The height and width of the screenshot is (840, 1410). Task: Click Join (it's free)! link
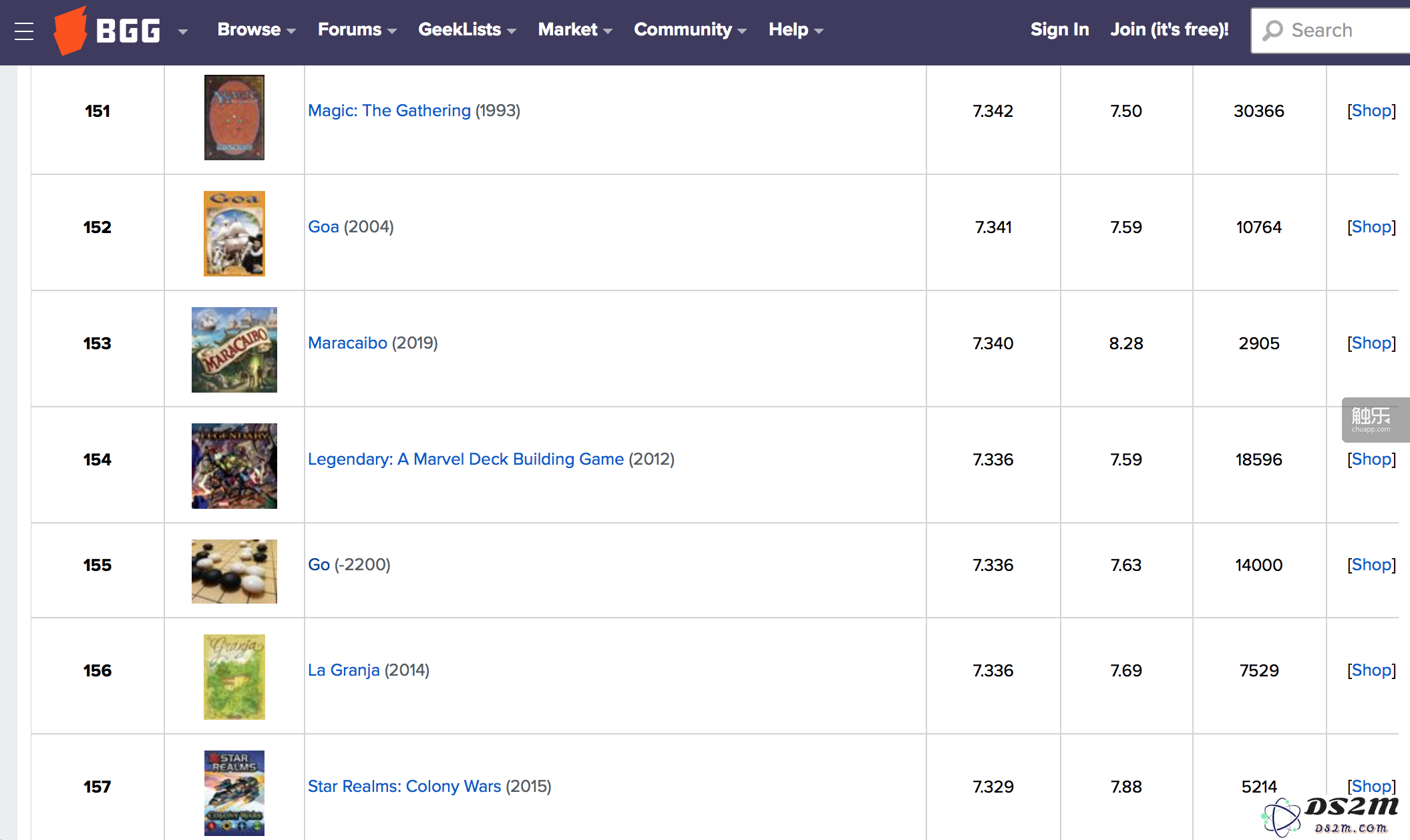(x=1170, y=29)
